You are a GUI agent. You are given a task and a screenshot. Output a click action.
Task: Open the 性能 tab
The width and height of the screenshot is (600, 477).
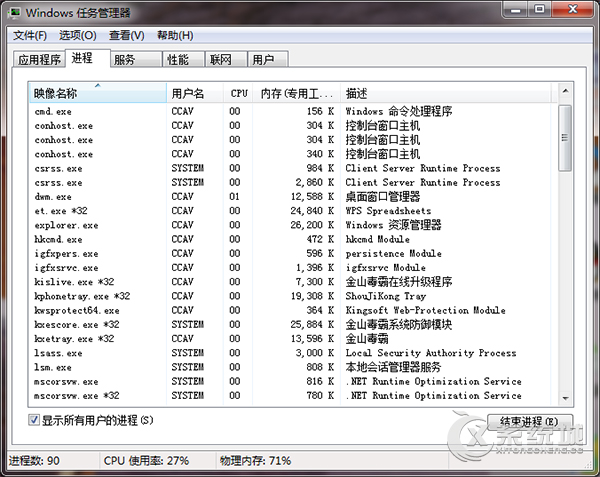184,60
